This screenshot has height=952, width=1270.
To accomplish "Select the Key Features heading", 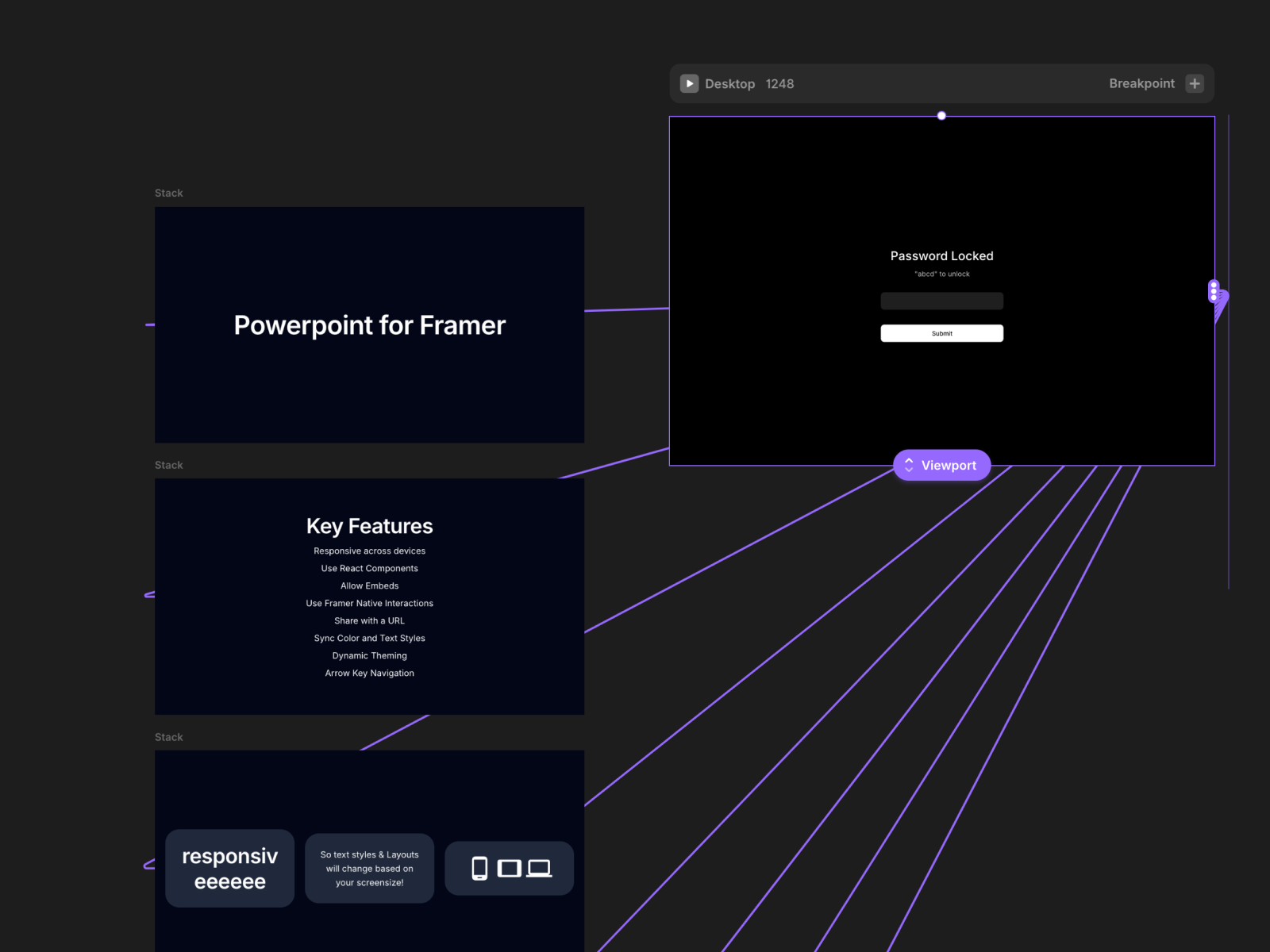I will click(369, 526).
